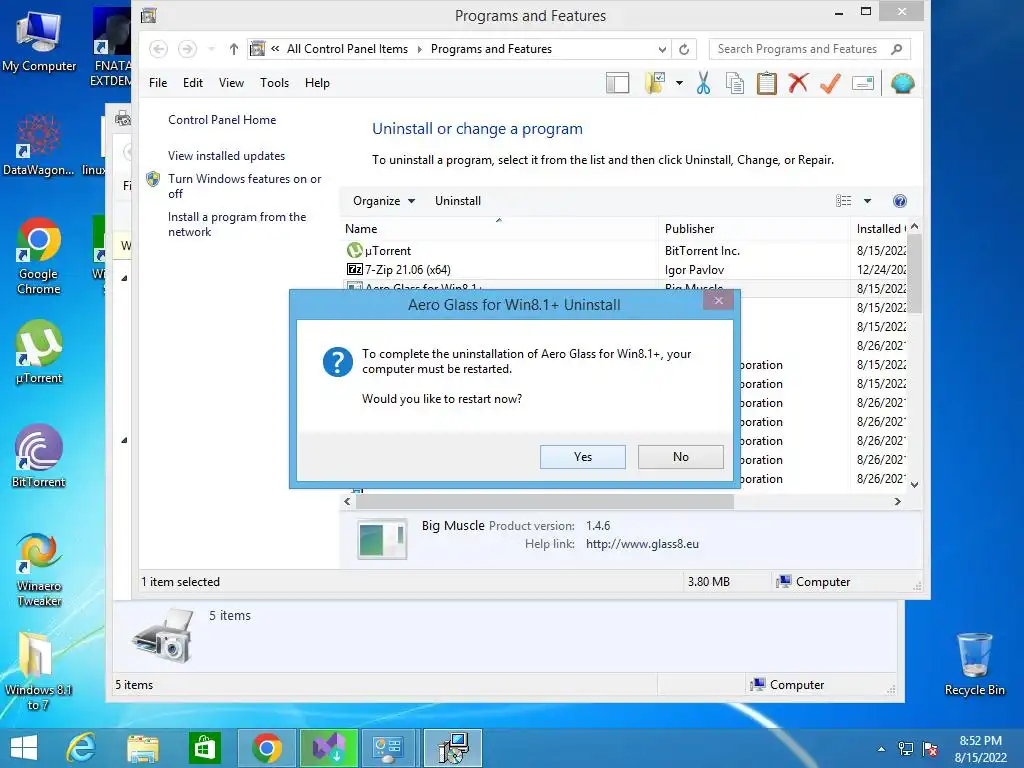Click the orange checkmark toolbar icon
Screen dimensions: 1024x768
tap(830, 83)
